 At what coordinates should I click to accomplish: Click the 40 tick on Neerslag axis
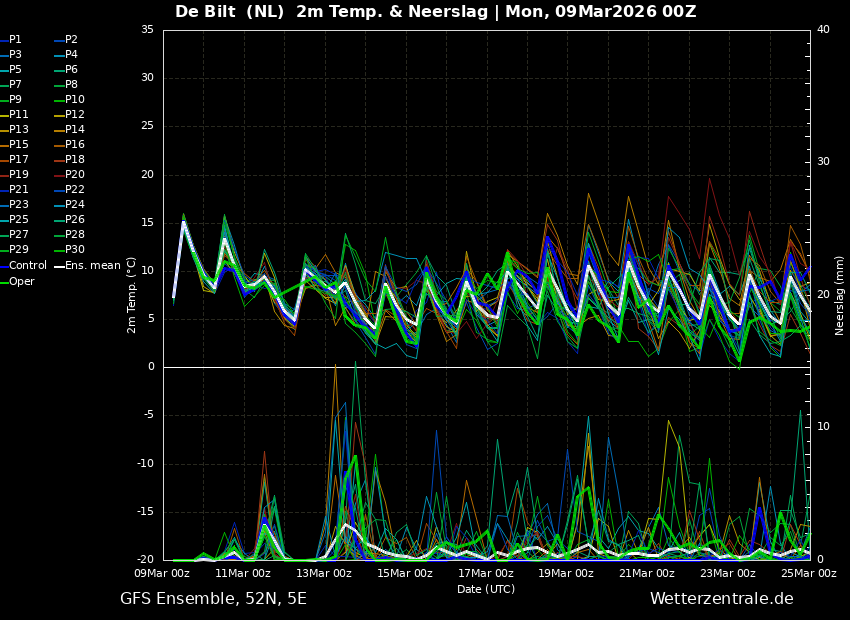(x=823, y=30)
